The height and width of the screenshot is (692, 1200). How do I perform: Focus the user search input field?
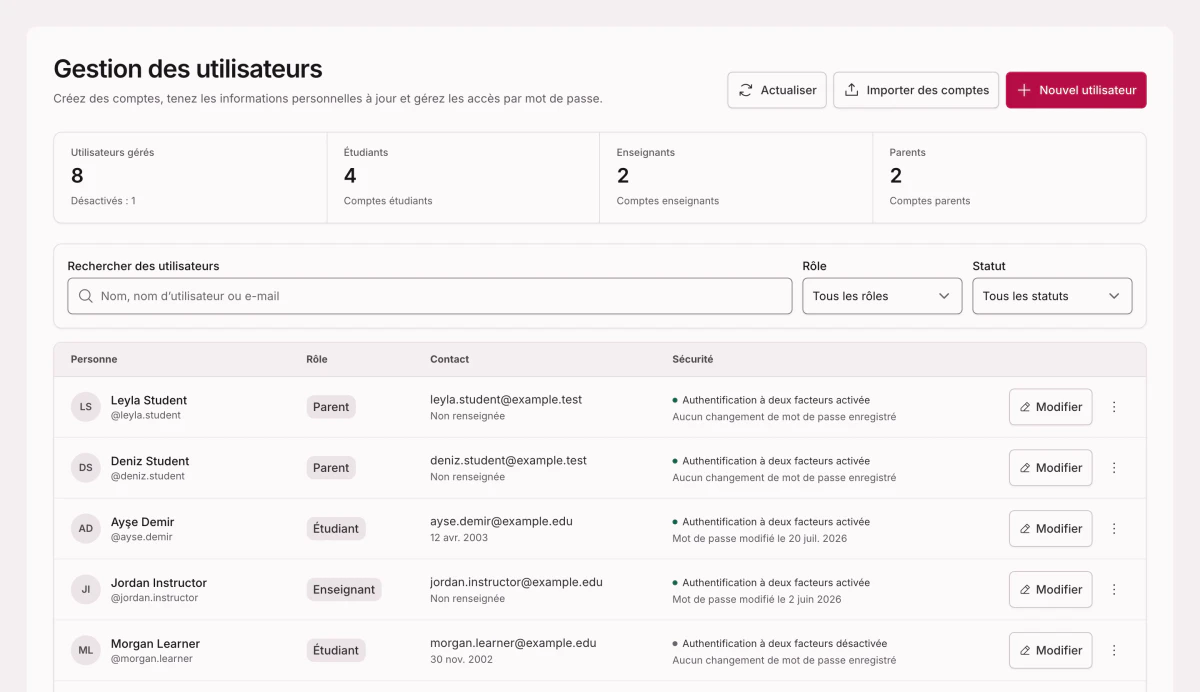point(430,296)
